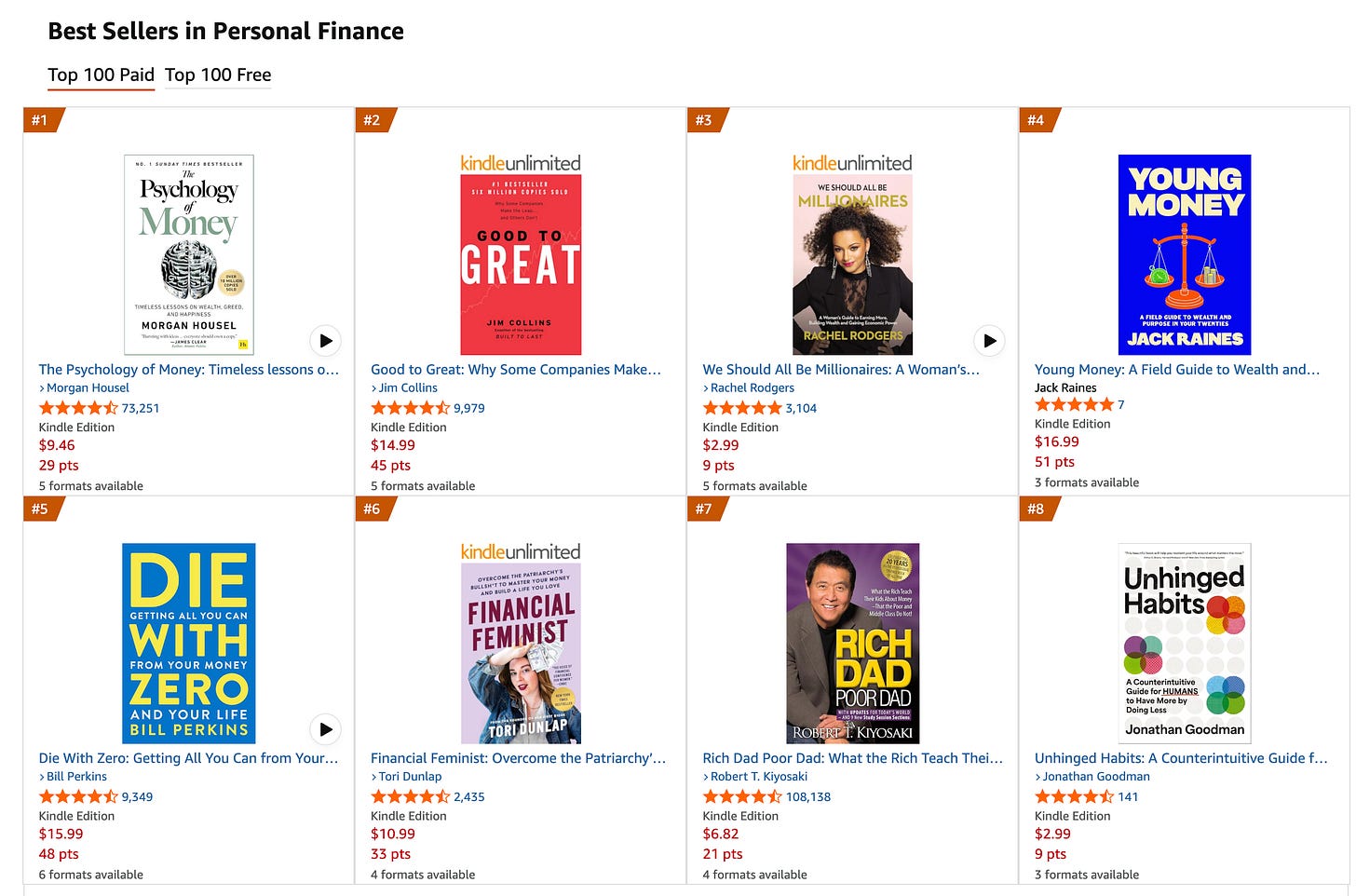Open the Rich Dad Poor Dad cover thumbnail
The width and height of the screenshot is (1356, 896).
point(853,643)
